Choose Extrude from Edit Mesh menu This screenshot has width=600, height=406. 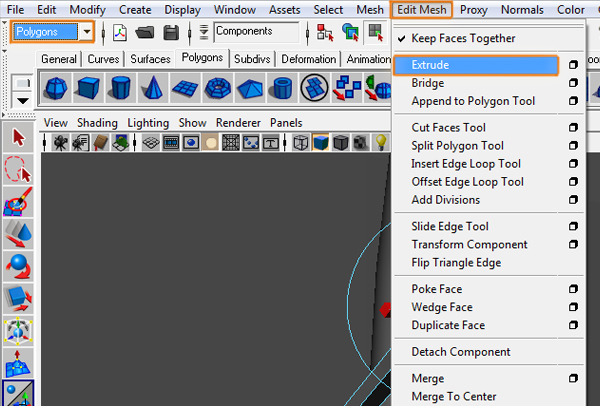476,65
